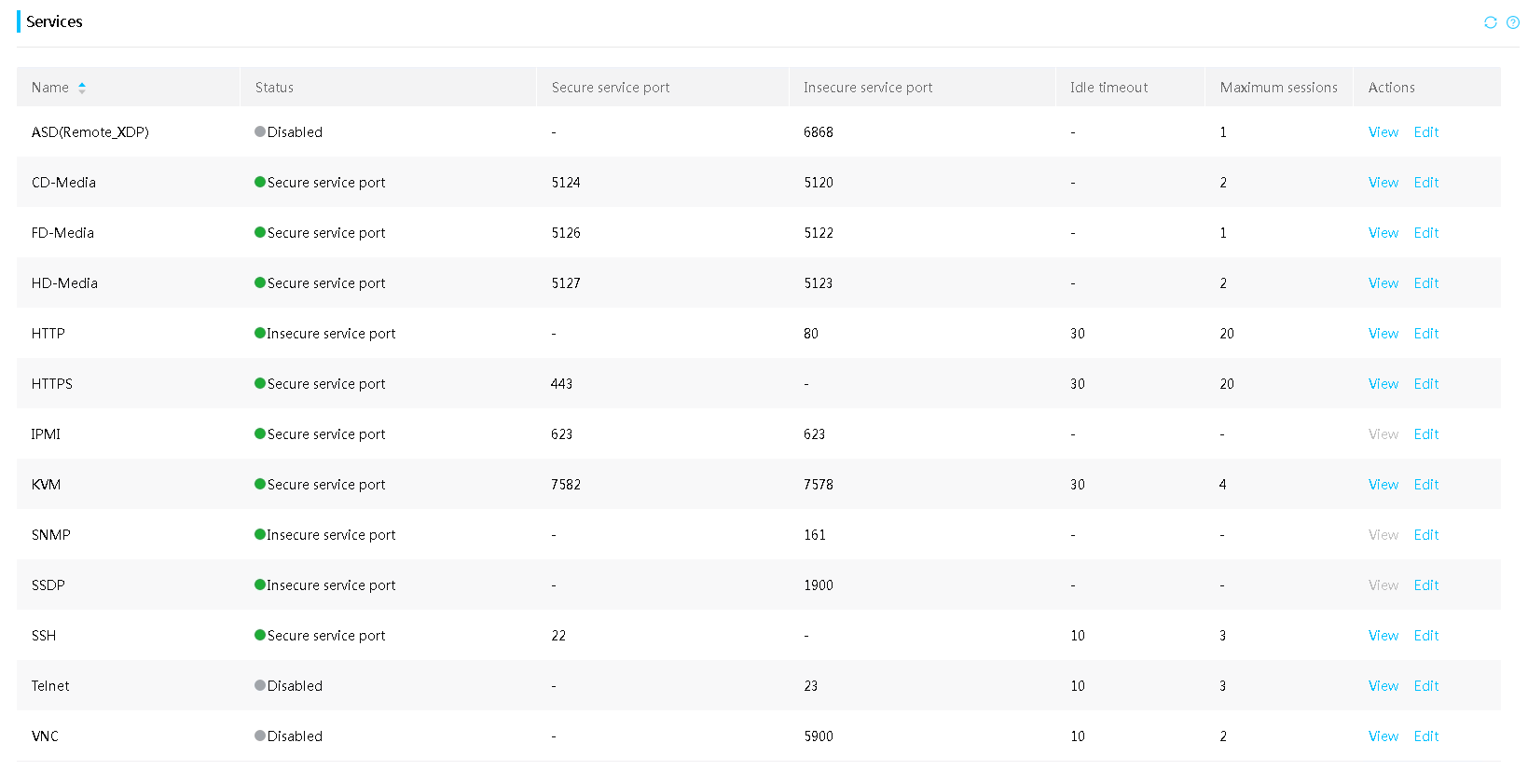View the SSH service details
The image size is (1528, 784).
coord(1383,636)
